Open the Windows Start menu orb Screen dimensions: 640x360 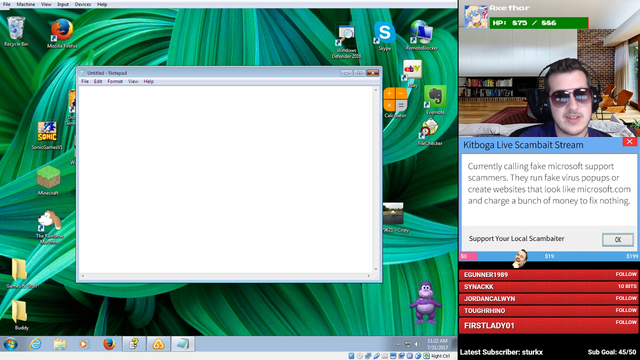[11, 344]
